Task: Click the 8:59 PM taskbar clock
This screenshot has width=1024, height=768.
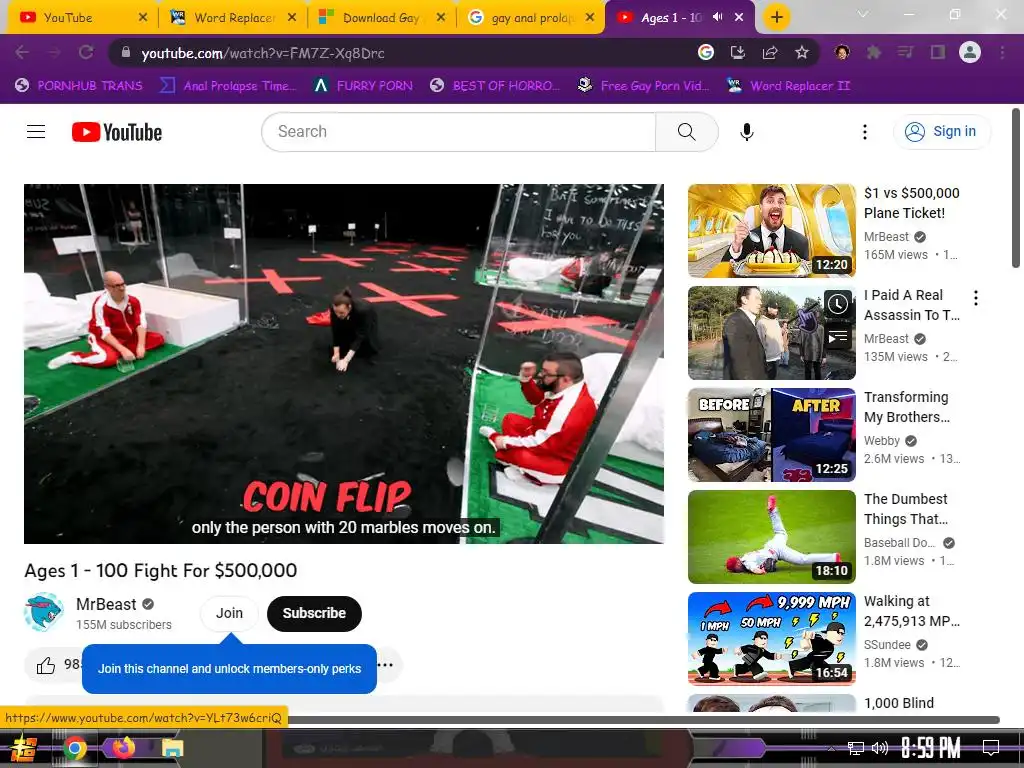Action: click(931, 747)
